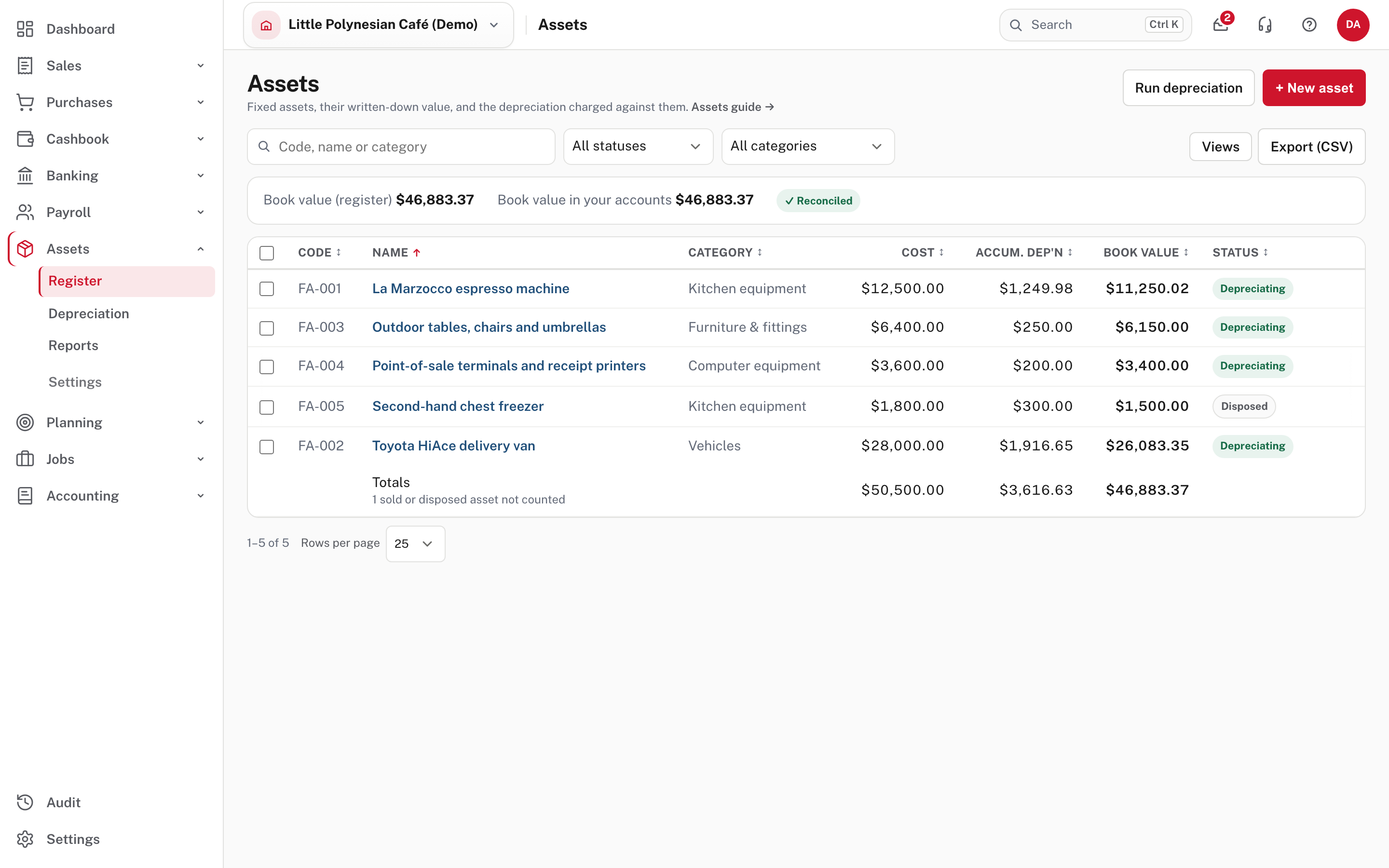Click the Sales receipt icon
The image size is (1389, 868).
25,66
